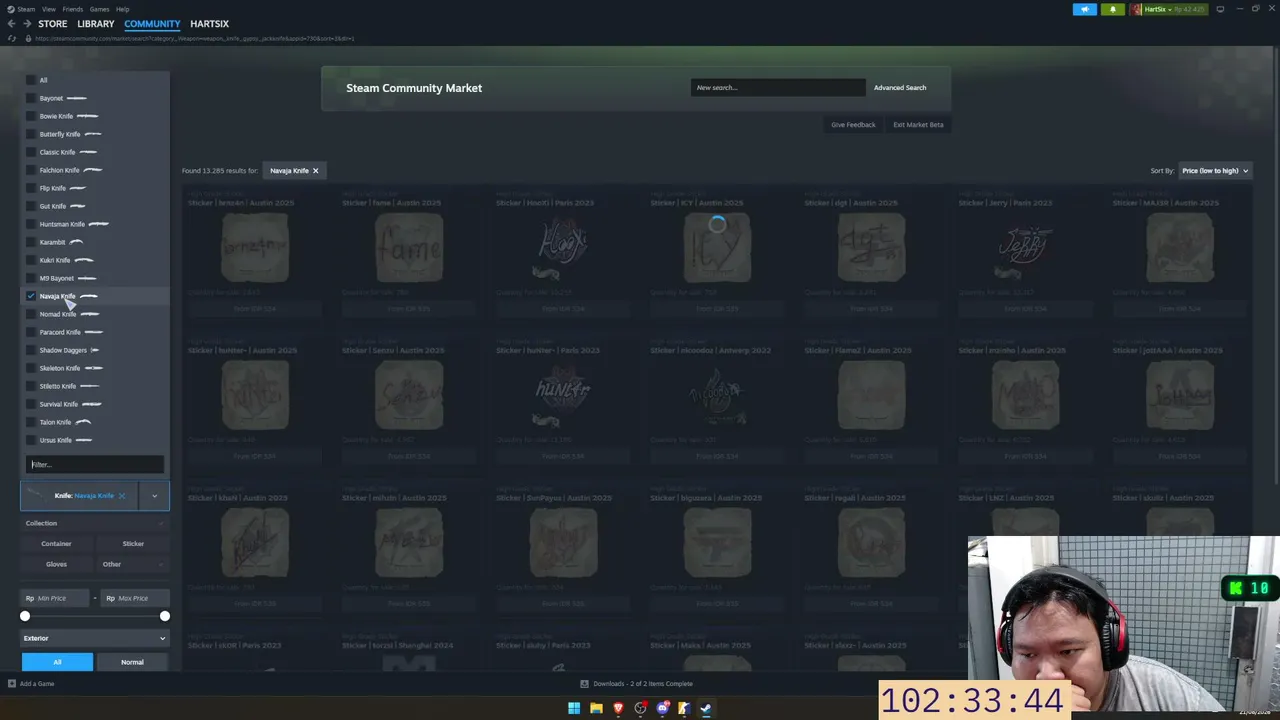The width and height of the screenshot is (1280, 720).
Task: Select the All exterior option
Action: (x=57, y=662)
